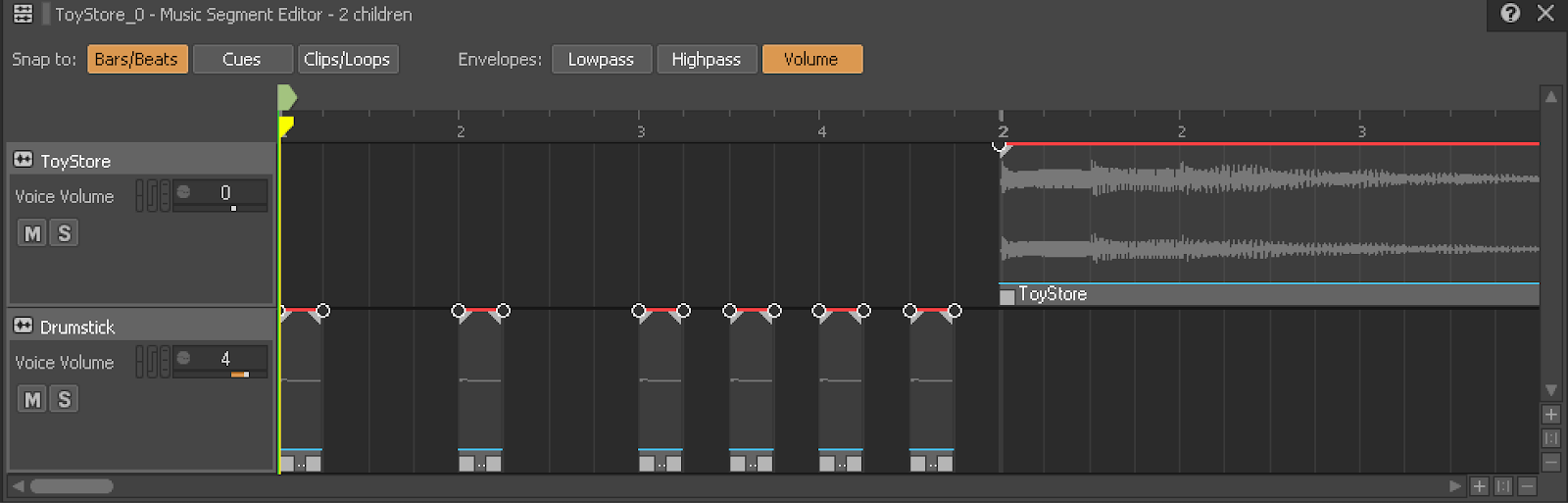
Task: Select the ToyStore audio clip waveform
Action: coord(1269,214)
